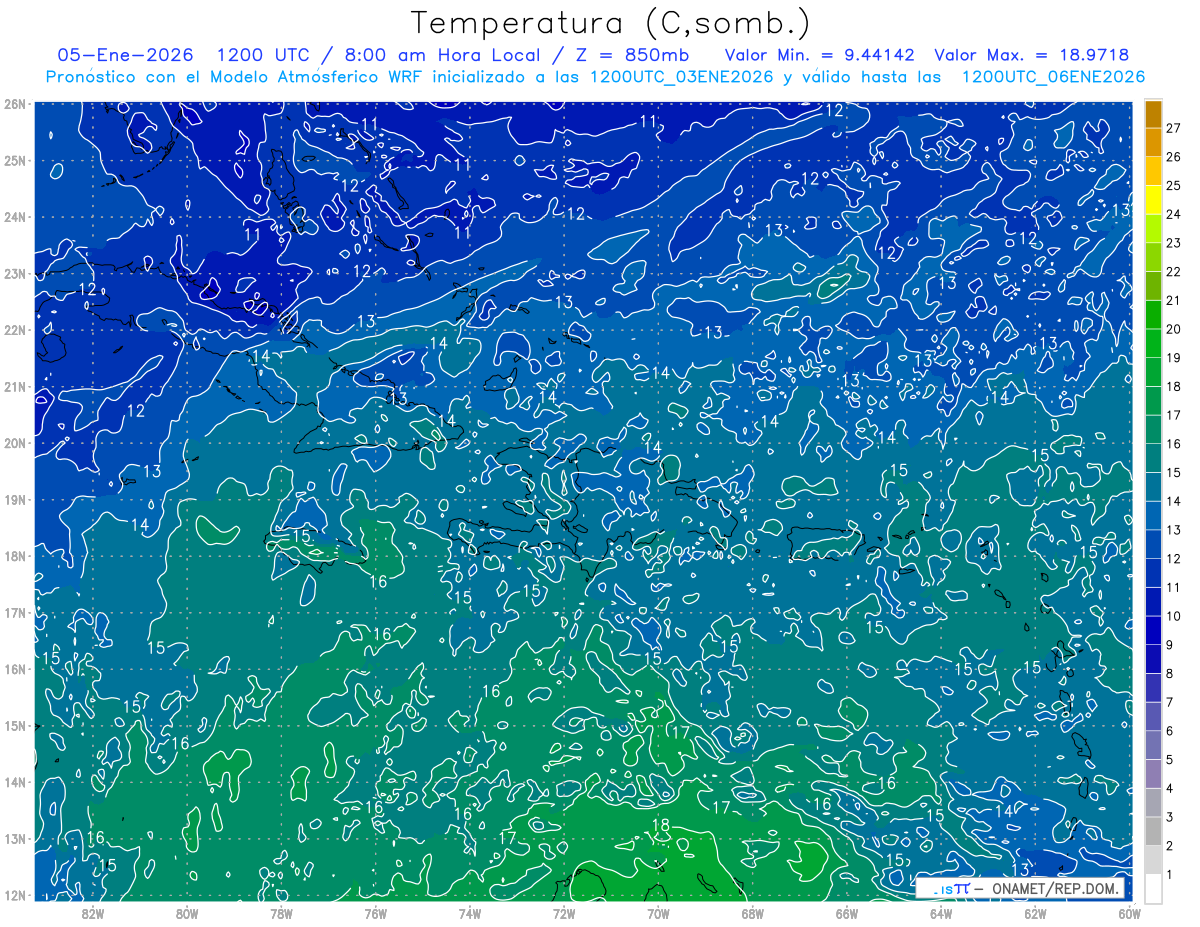Click the '60W' longitude axis label
1200x927 pixels.
click(1129, 912)
